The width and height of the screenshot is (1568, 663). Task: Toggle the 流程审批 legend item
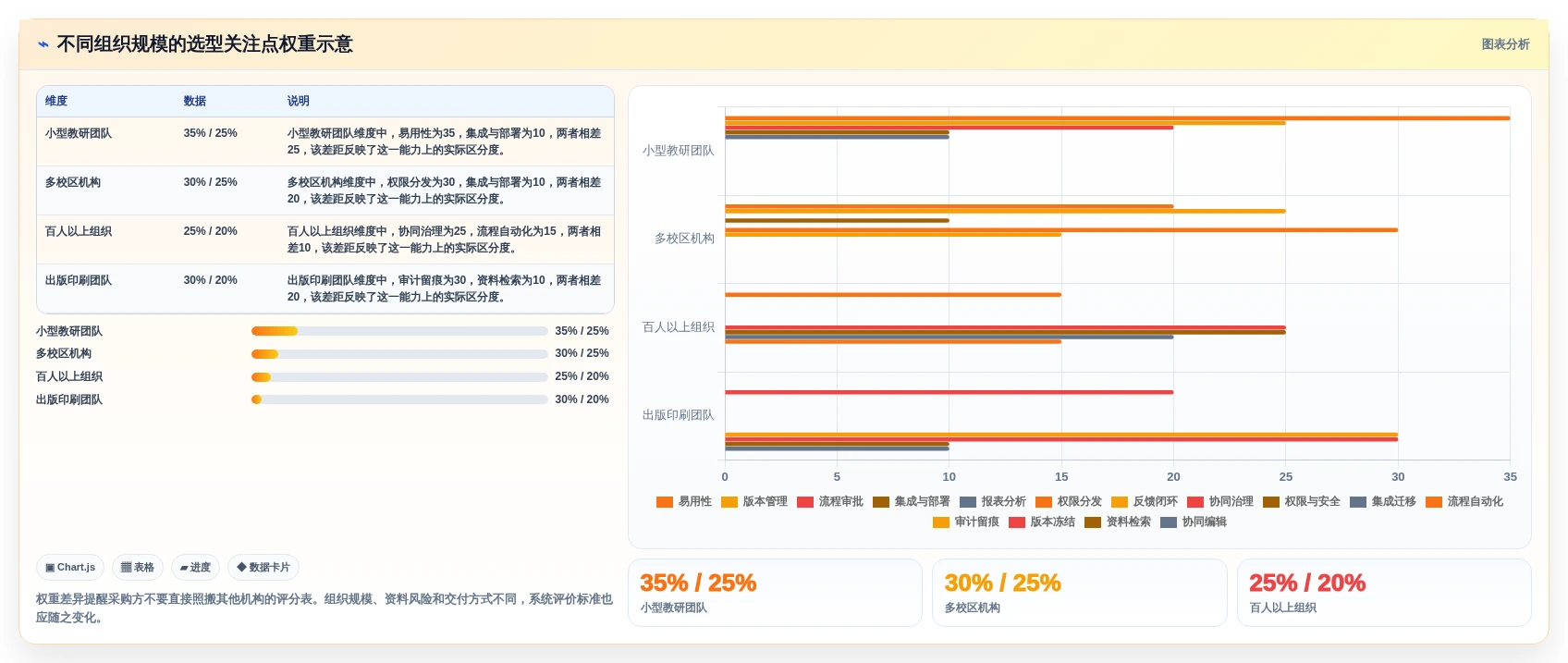(x=830, y=501)
